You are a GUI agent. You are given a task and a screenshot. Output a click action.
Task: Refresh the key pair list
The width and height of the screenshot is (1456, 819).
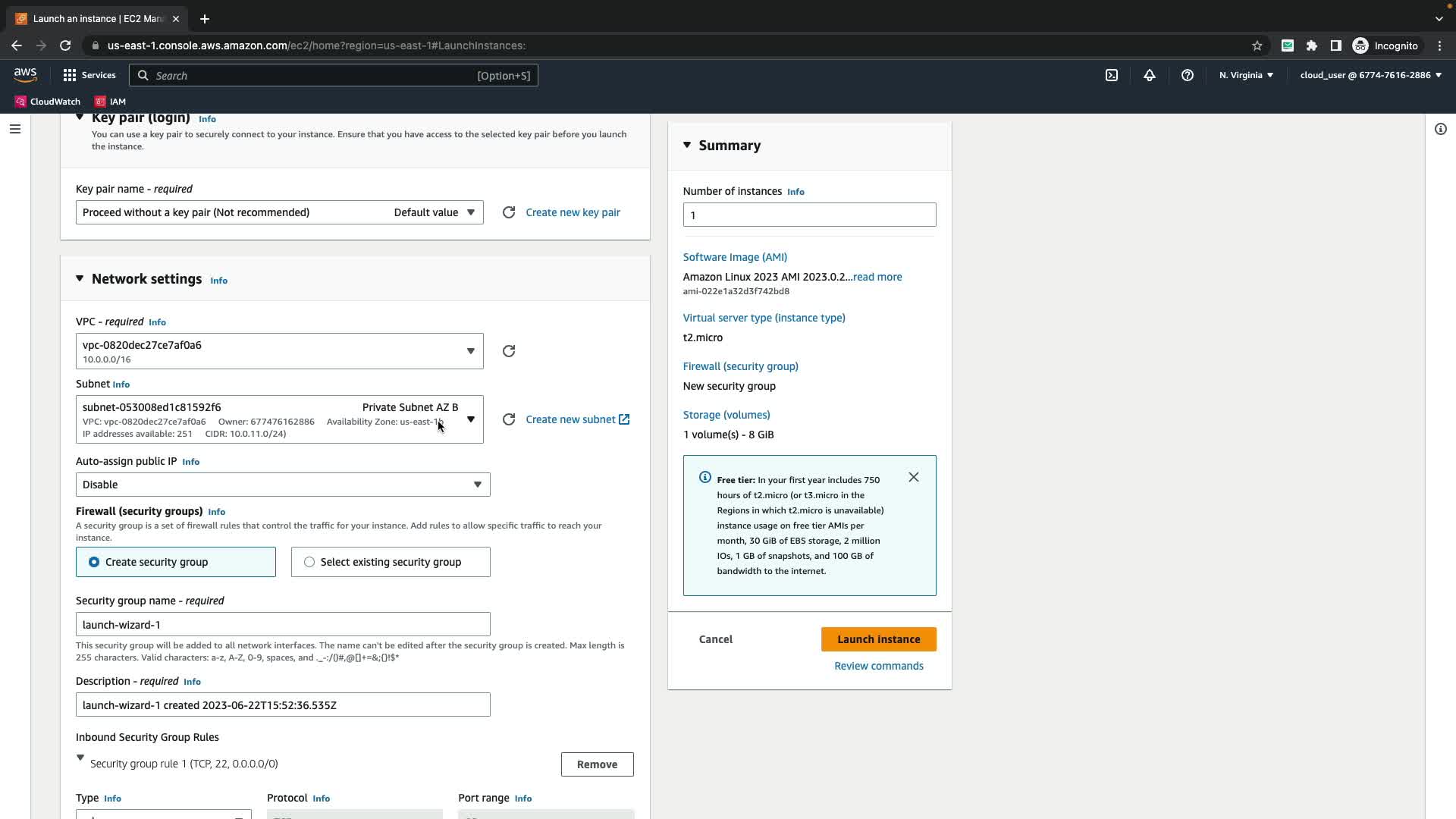point(509,212)
